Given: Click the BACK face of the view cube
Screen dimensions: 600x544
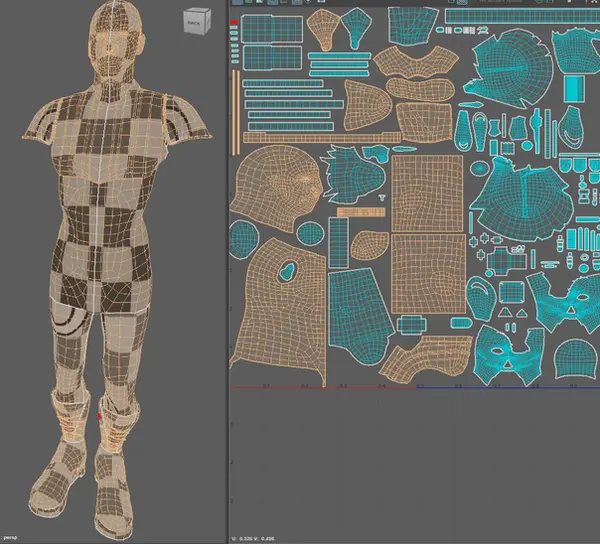Looking at the screenshot, I should 194,23.
